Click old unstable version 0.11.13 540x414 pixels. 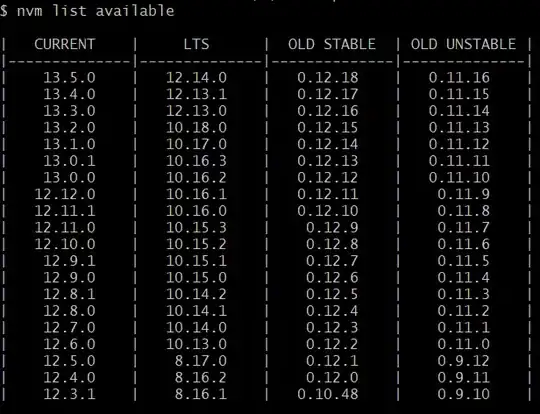[x=459, y=127]
